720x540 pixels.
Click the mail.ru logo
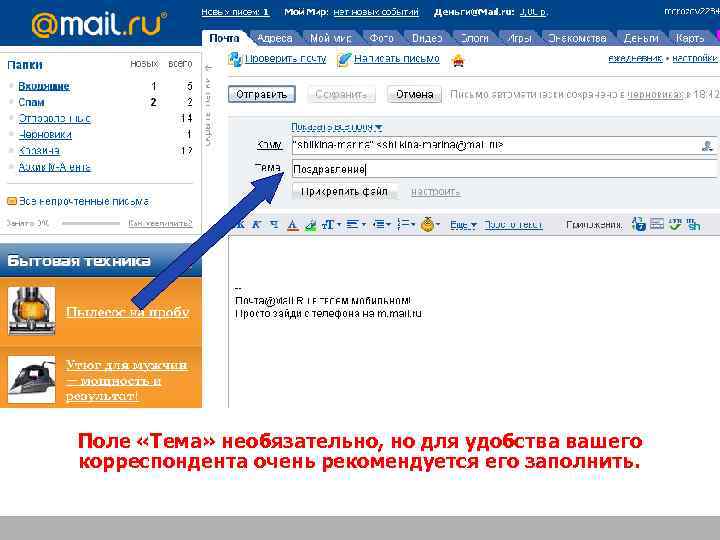pos(99,24)
